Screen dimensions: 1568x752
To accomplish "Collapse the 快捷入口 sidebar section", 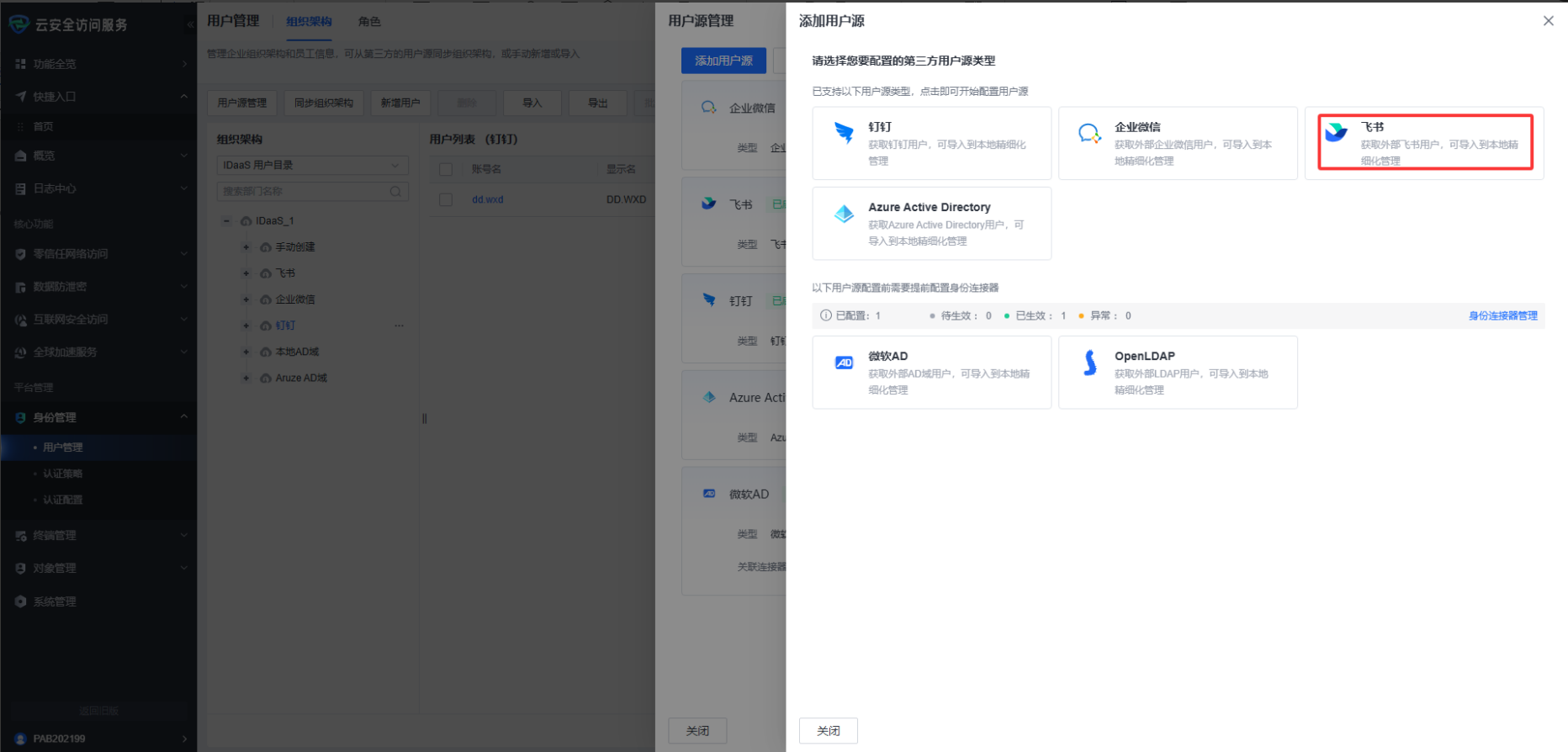I will pos(98,97).
